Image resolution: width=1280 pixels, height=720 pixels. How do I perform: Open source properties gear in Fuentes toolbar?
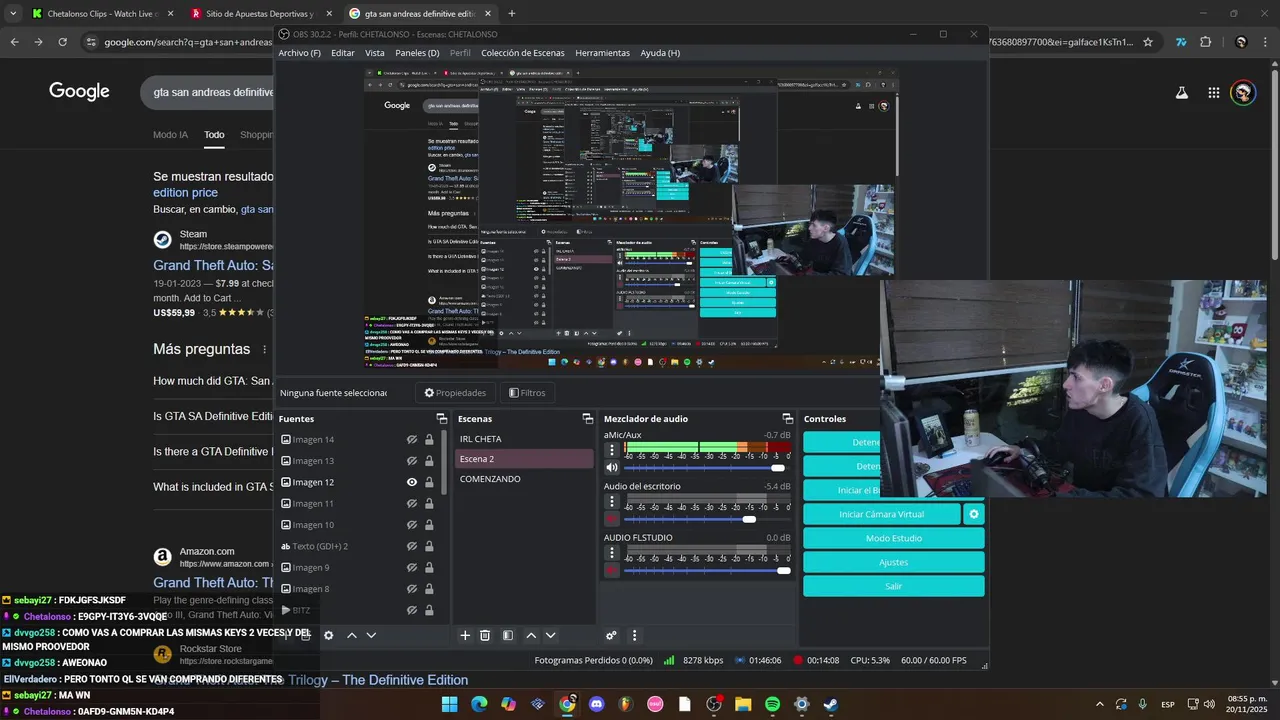tap(328, 635)
